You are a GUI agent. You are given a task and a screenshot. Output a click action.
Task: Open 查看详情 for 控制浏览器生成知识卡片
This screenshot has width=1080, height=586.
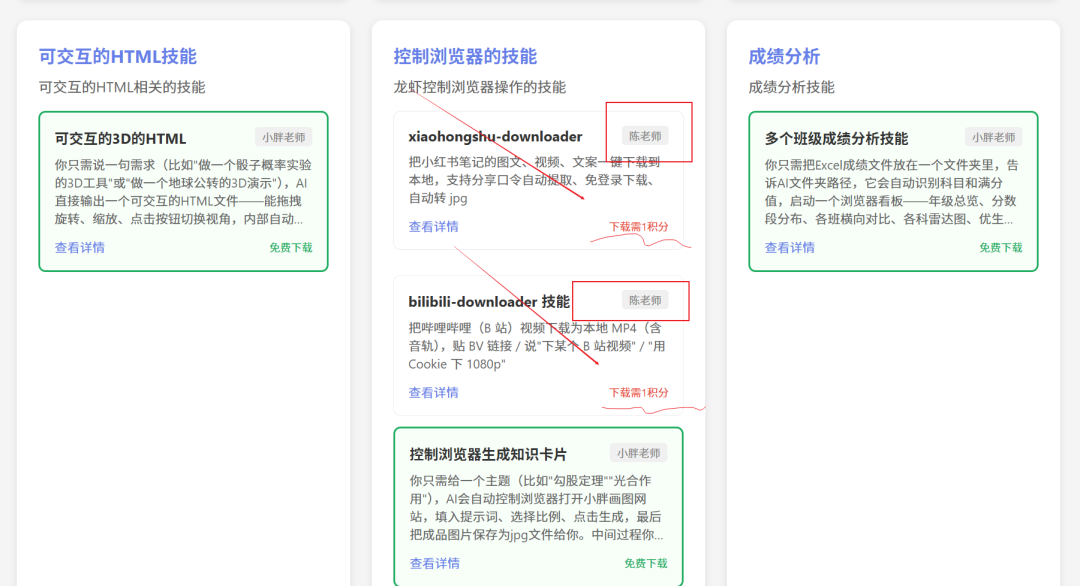tap(435, 563)
